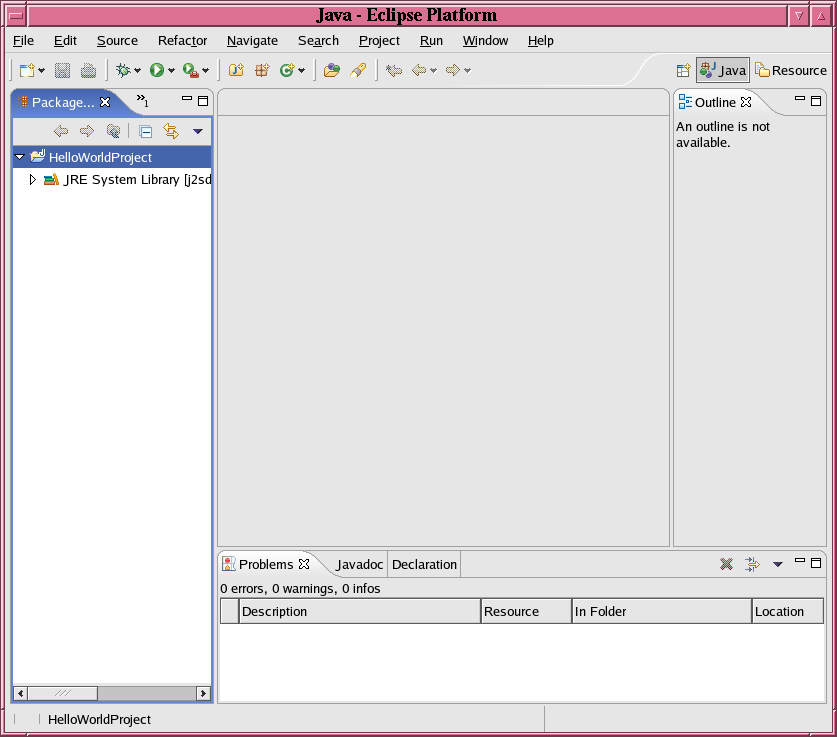The height and width of the screenshot is (737, 837).
Task: Open the Run dropdown arrow
Action: point(171,71)
